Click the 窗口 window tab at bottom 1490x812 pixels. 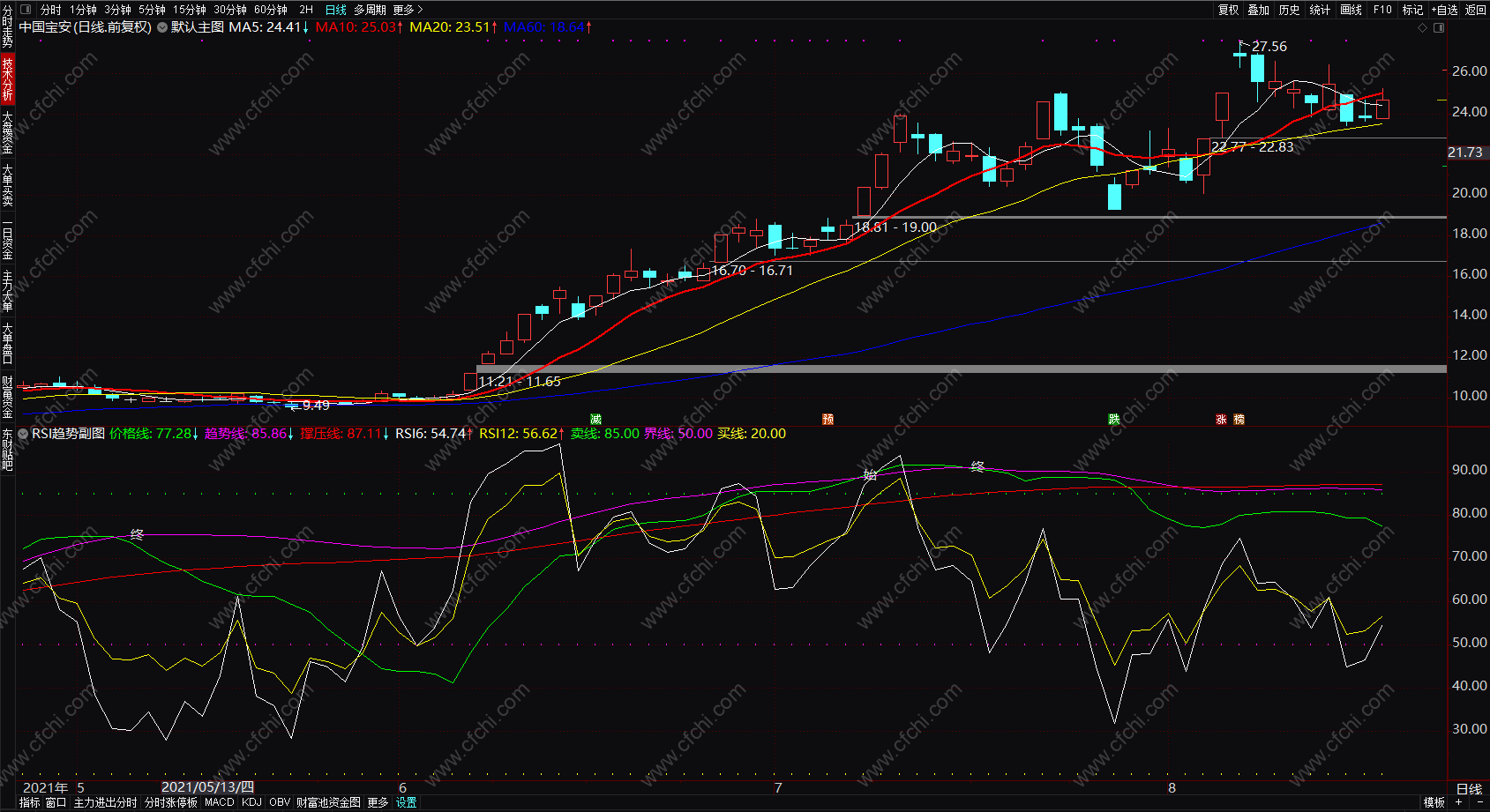(56, 803)
